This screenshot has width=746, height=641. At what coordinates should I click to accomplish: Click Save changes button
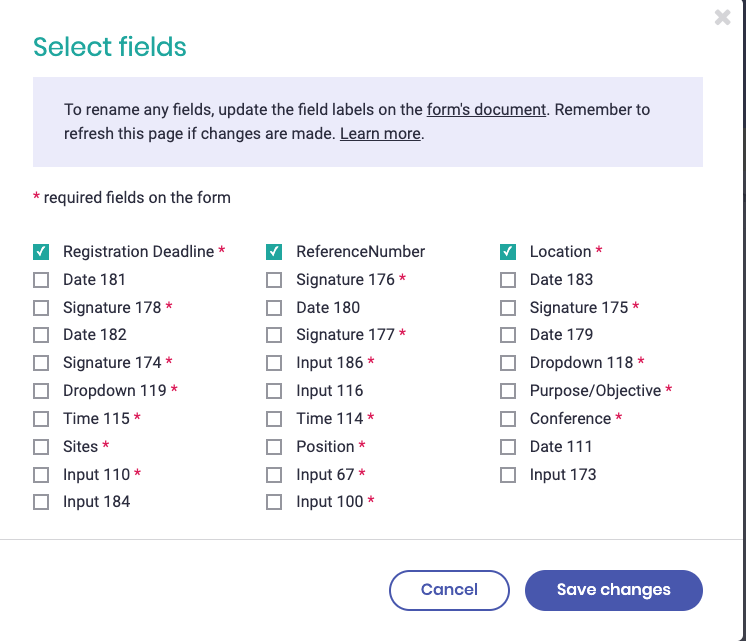click(613, 590)
